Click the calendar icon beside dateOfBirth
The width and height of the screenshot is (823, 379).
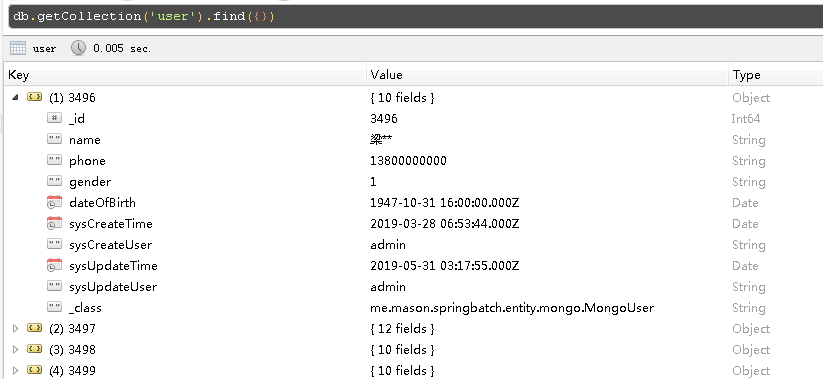pos(55,203)
